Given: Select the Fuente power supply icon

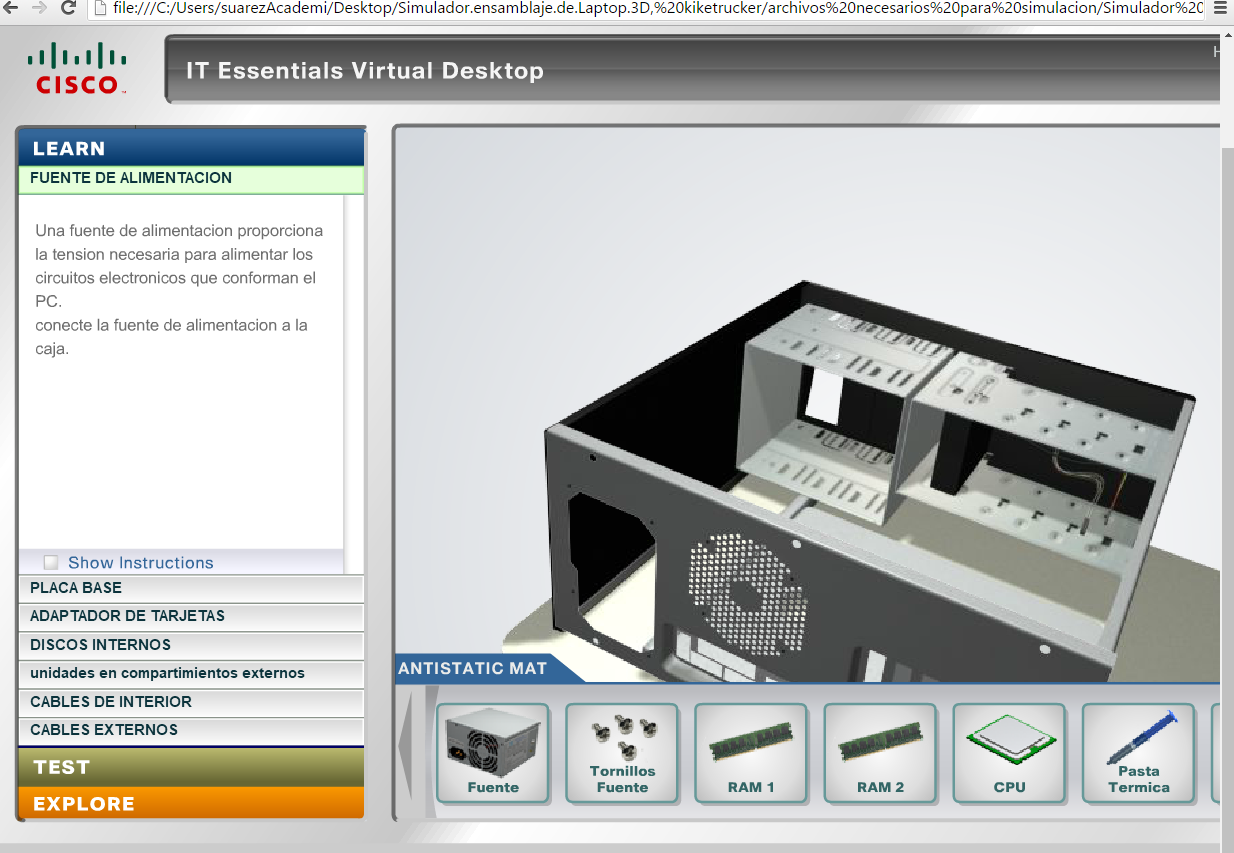Looking at the screenshot, I should pyautogui.click(x=492, y=752).
